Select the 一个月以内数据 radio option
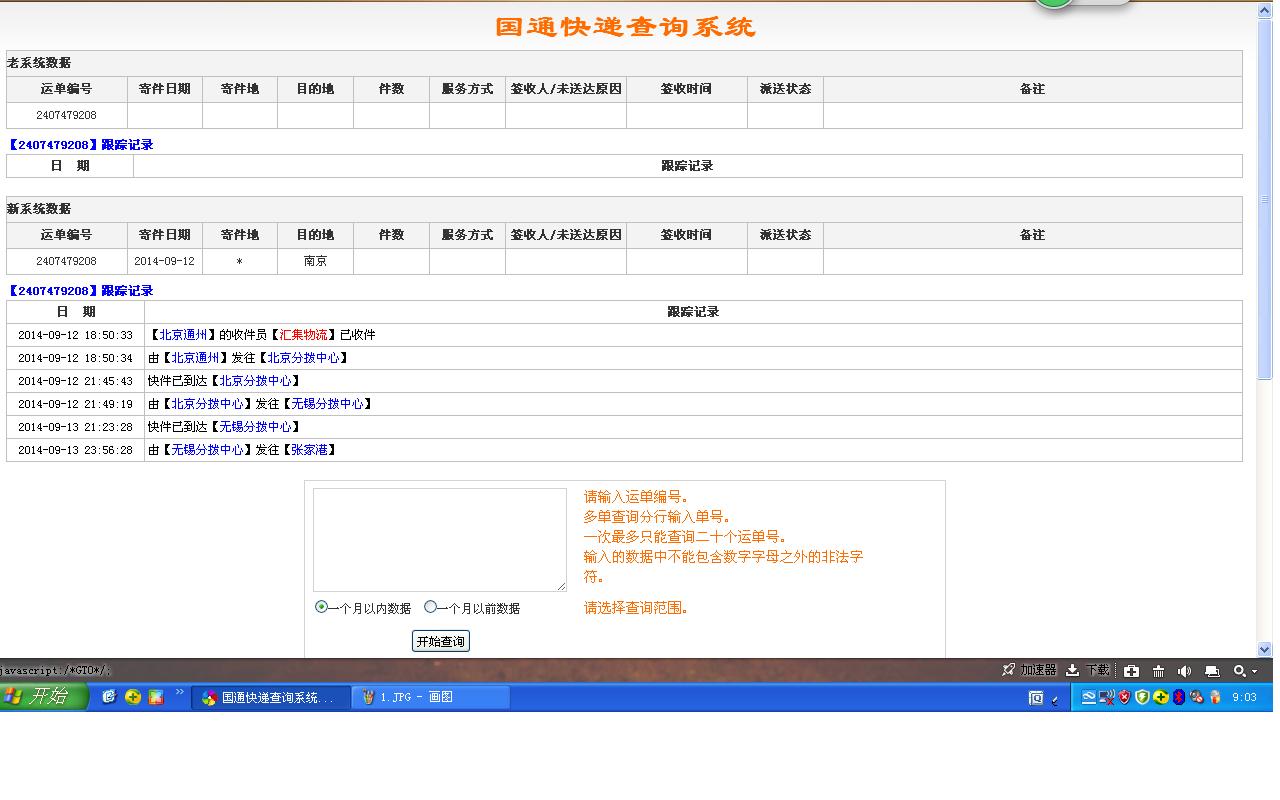The height and width of the screenshot is (800, 1280). [321, 607]
